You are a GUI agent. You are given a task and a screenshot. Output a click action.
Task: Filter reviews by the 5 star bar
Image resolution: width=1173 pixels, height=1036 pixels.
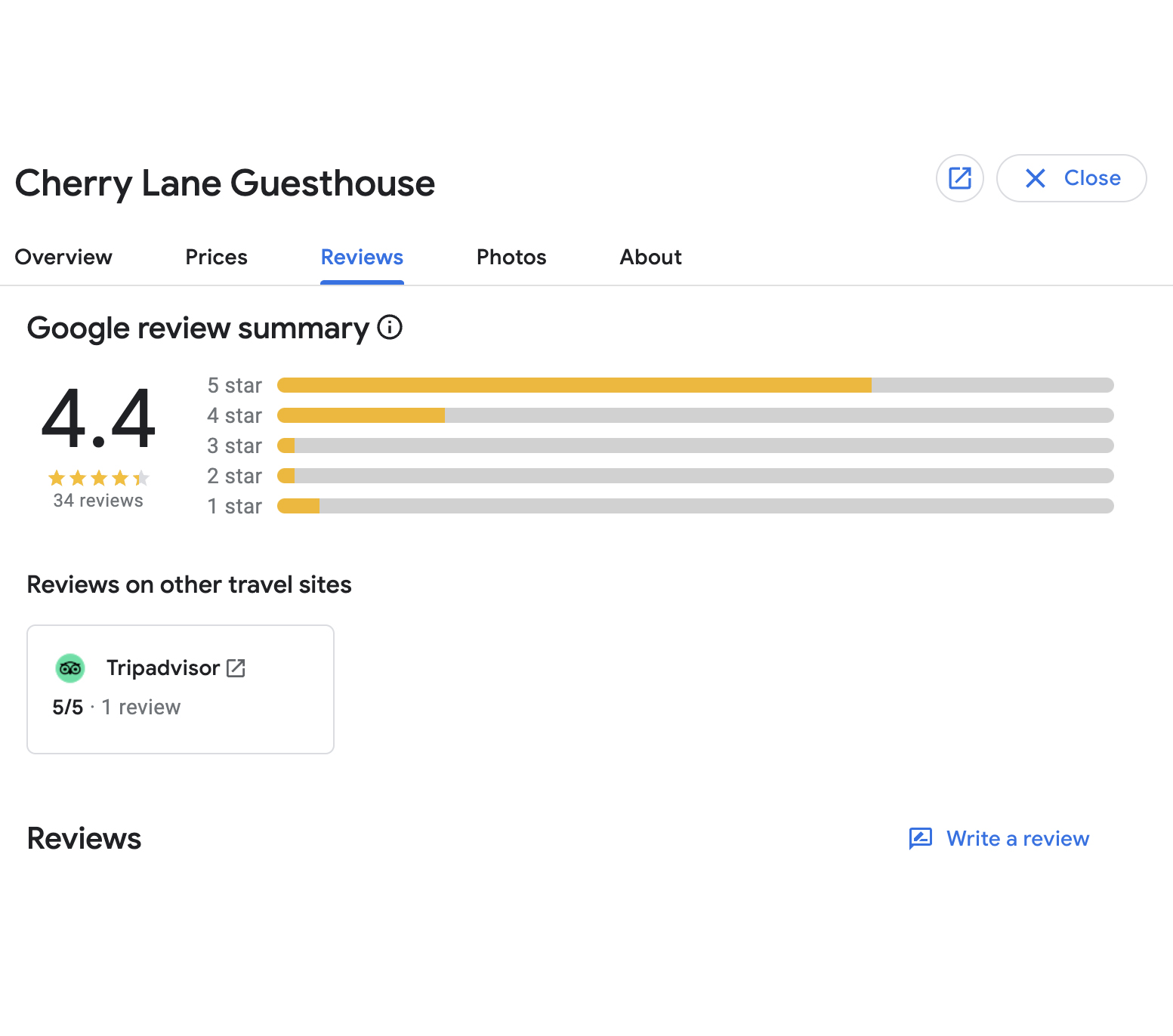695,385
